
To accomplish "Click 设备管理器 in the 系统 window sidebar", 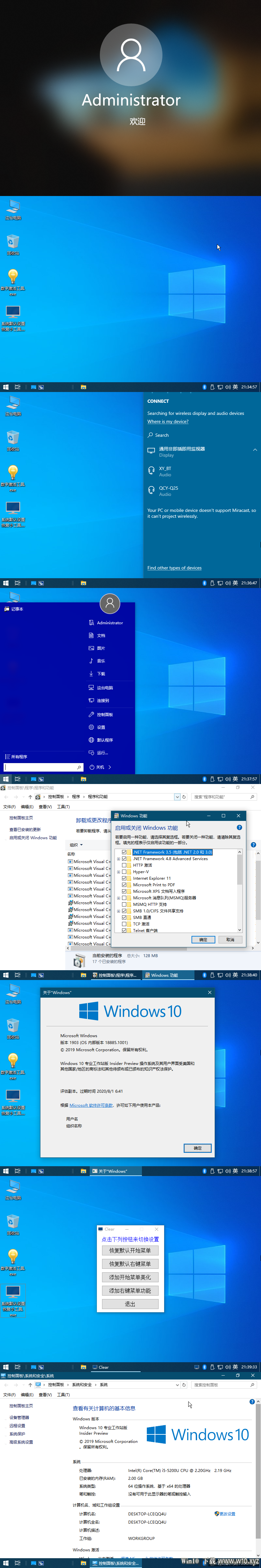I will [19, 1418].
